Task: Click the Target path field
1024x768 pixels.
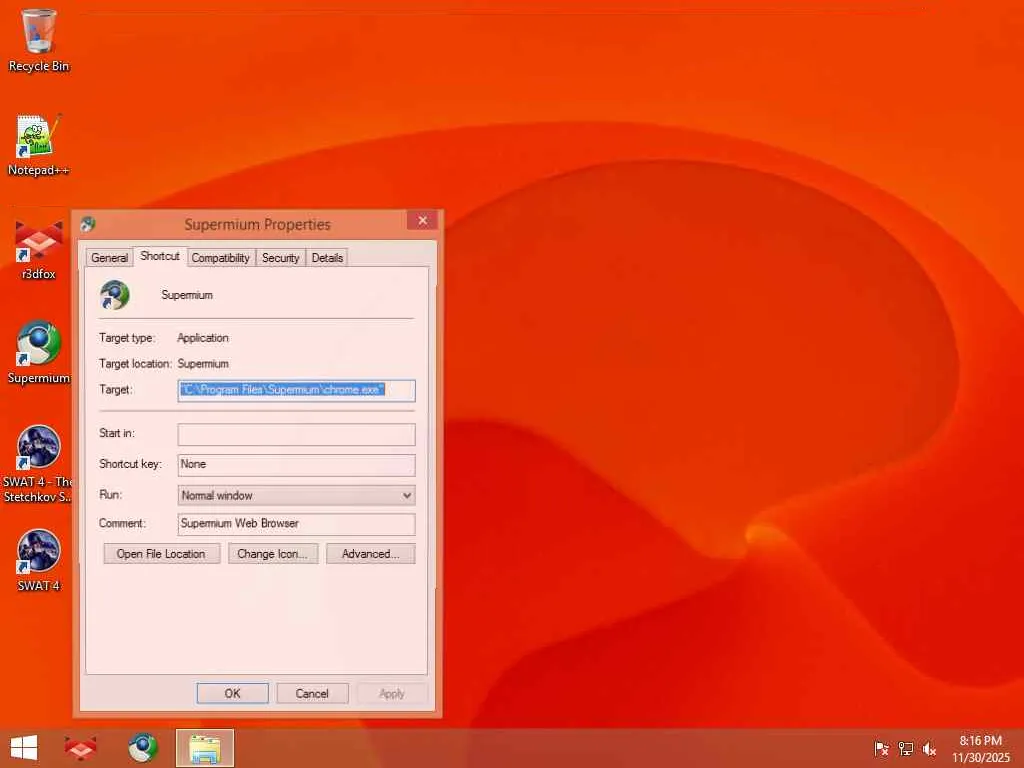Action: [296, 390]
